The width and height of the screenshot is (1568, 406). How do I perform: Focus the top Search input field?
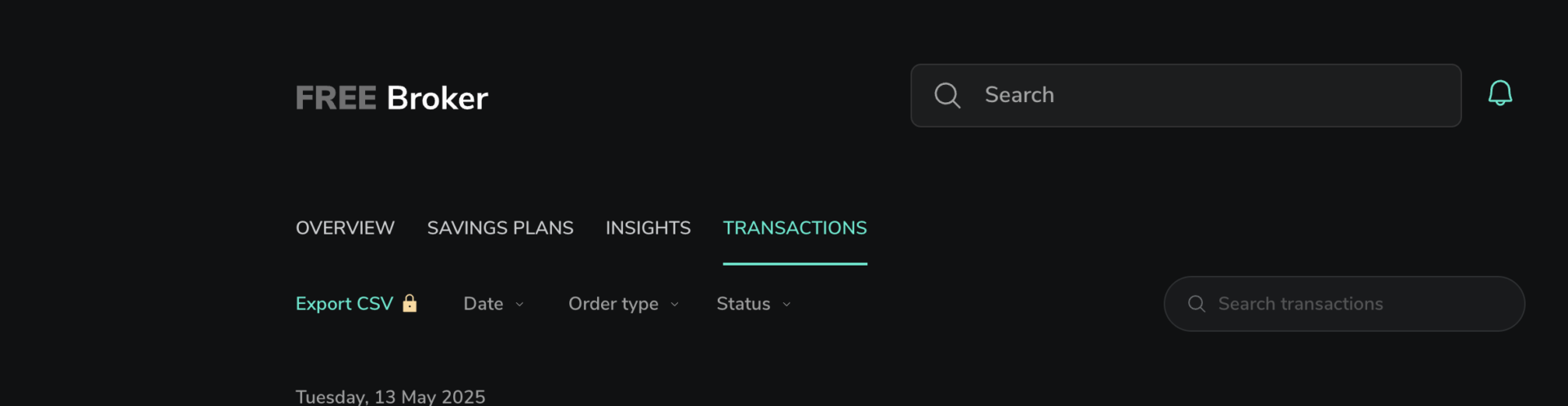(x=1186, y=96)
